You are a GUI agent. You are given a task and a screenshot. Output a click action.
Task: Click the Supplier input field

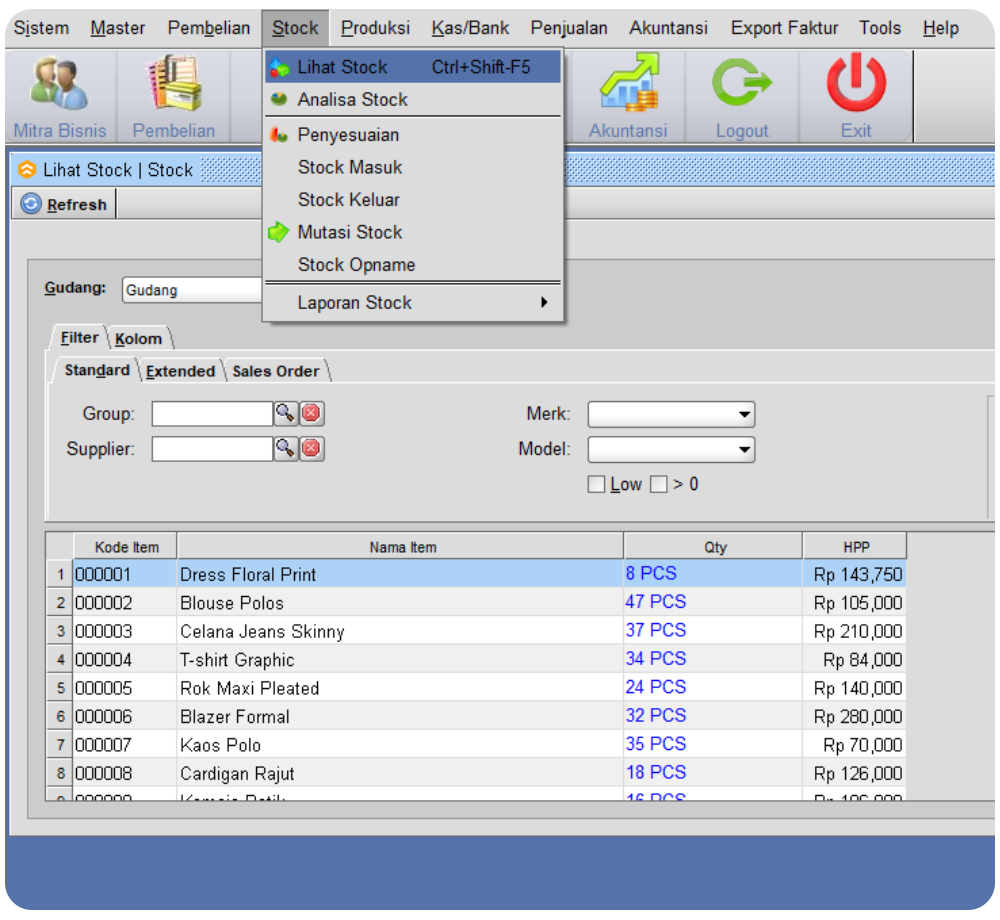tap(212, 449)
